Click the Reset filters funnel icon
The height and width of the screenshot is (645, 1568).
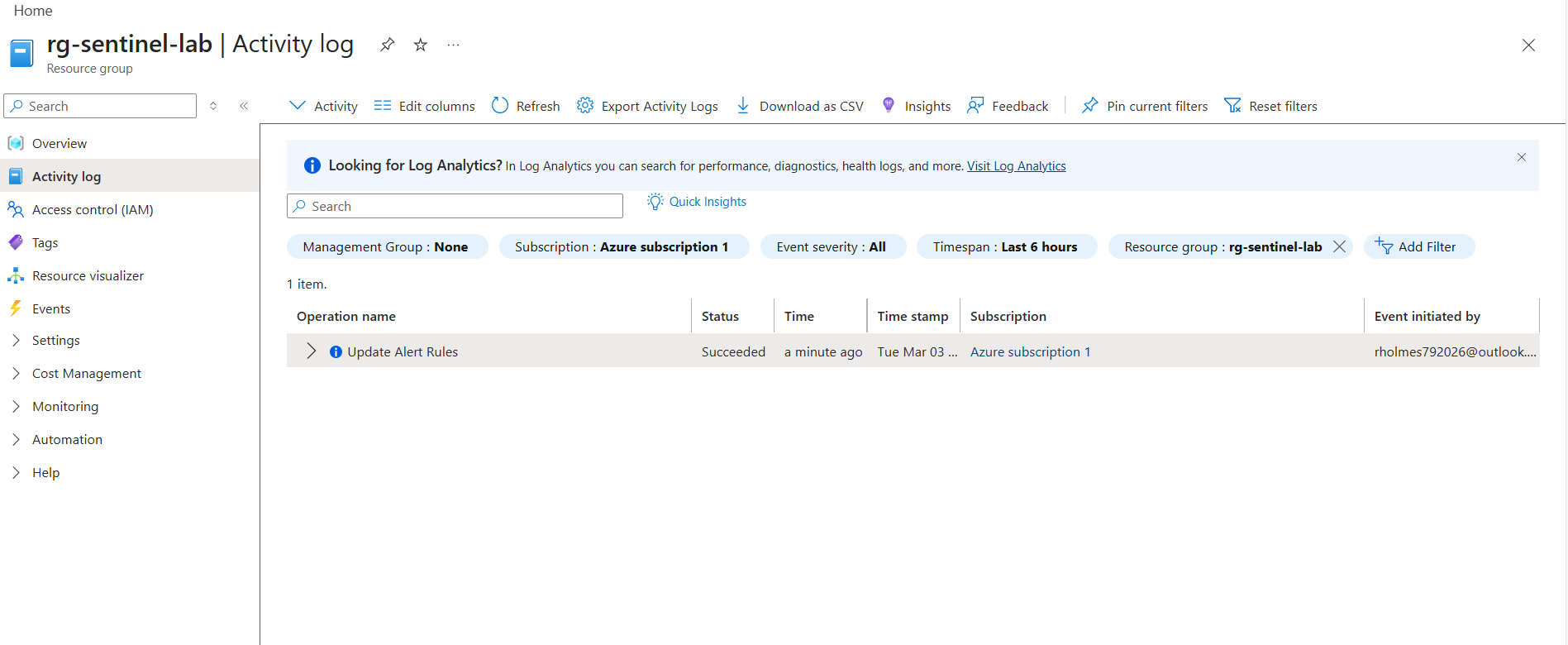pyautogui.click(x=1232, y=106)
